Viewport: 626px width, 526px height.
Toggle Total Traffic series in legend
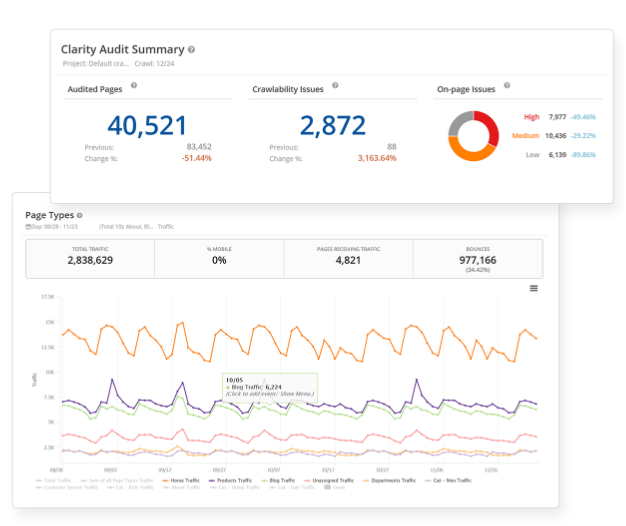[53, 481]
